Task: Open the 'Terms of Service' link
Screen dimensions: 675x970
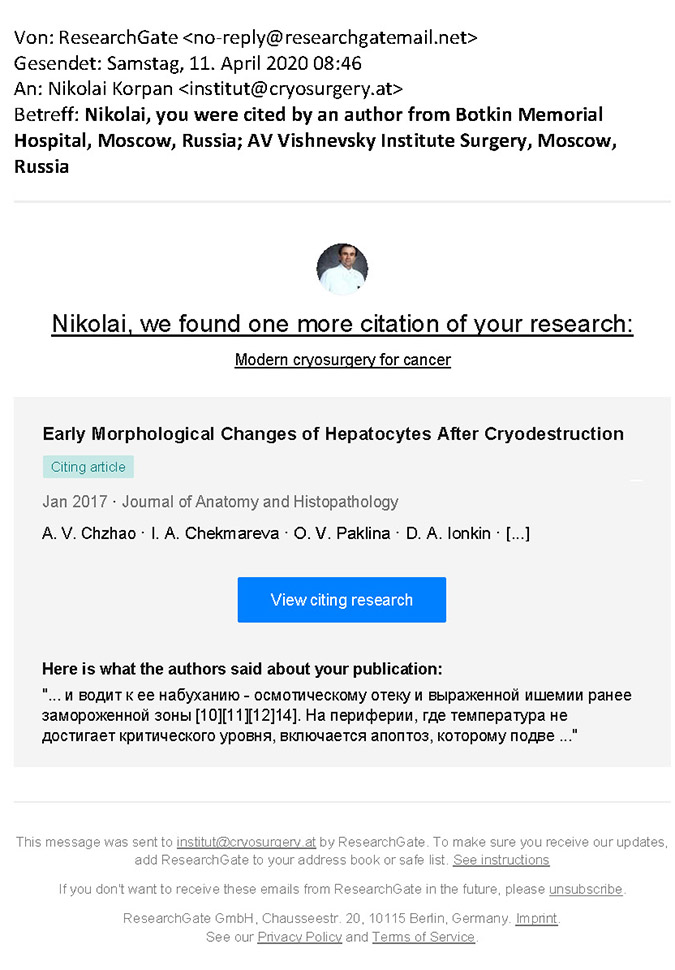Action: coord(424,937)
